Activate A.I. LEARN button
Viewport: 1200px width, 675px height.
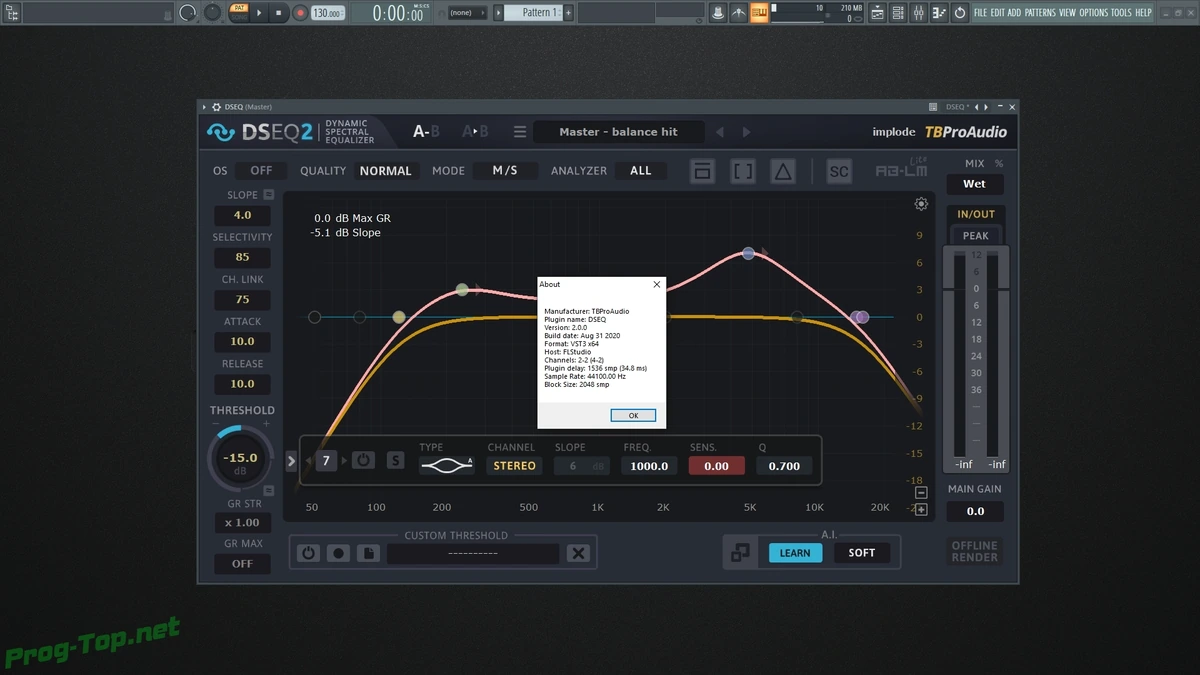point(795,553)
